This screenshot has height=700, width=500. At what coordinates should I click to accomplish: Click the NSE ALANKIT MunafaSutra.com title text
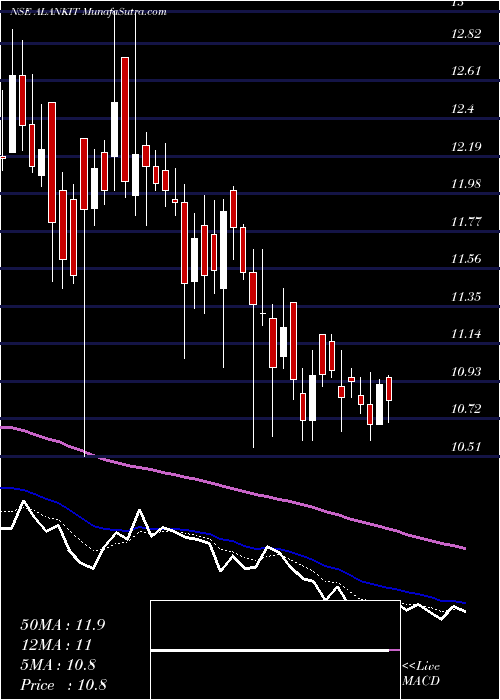click(x=88, y=12)
